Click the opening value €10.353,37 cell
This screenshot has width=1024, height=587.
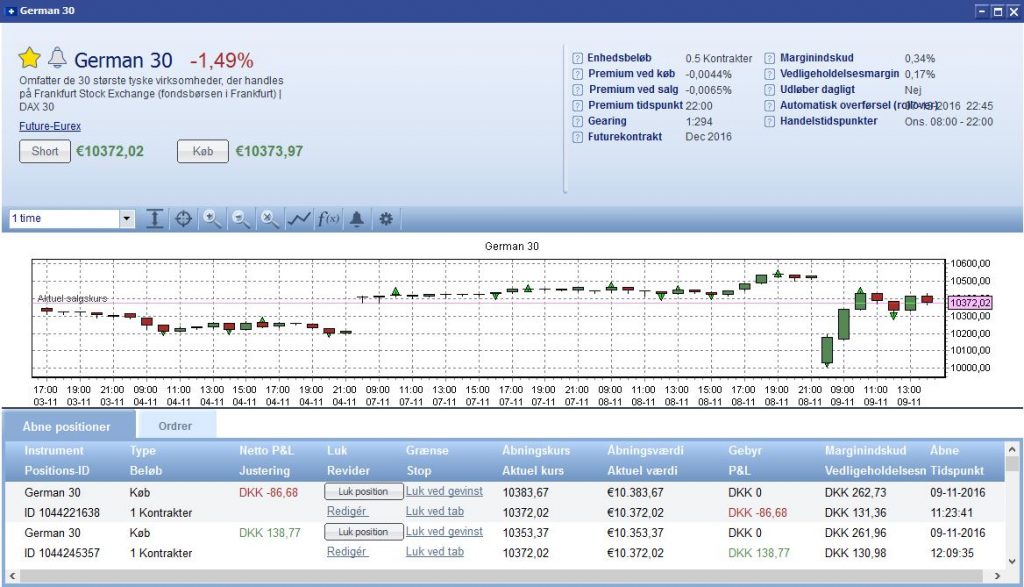tap(635, 533)
